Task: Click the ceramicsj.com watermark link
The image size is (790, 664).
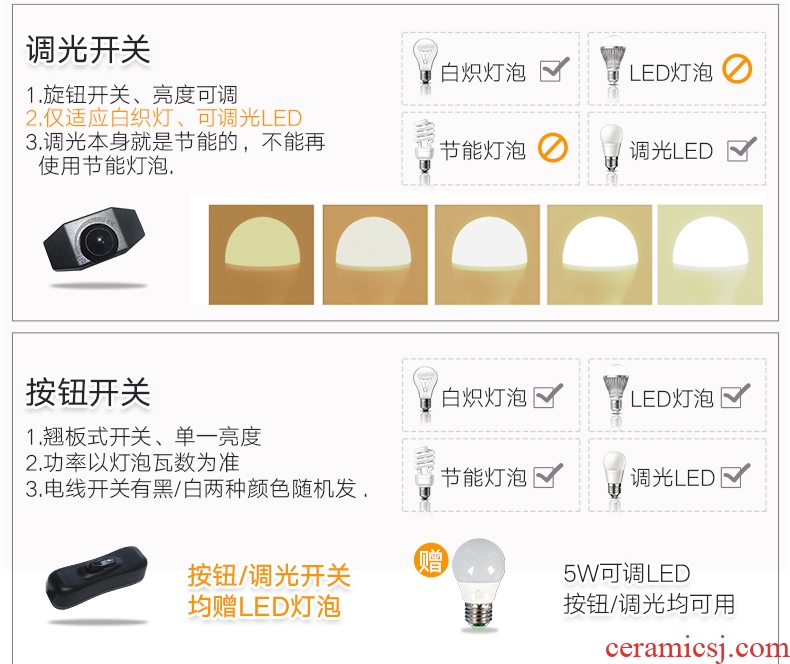Action: pos(697,648)
